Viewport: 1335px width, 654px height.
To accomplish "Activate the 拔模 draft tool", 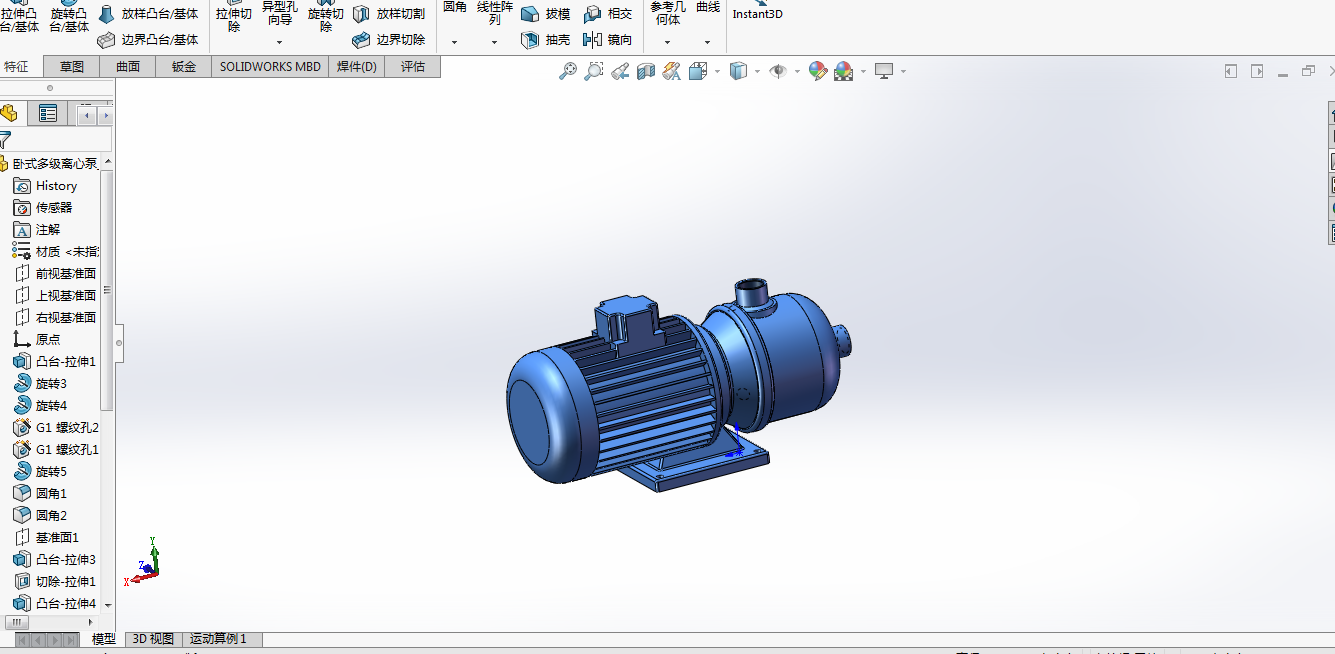I will click(546, 14).
